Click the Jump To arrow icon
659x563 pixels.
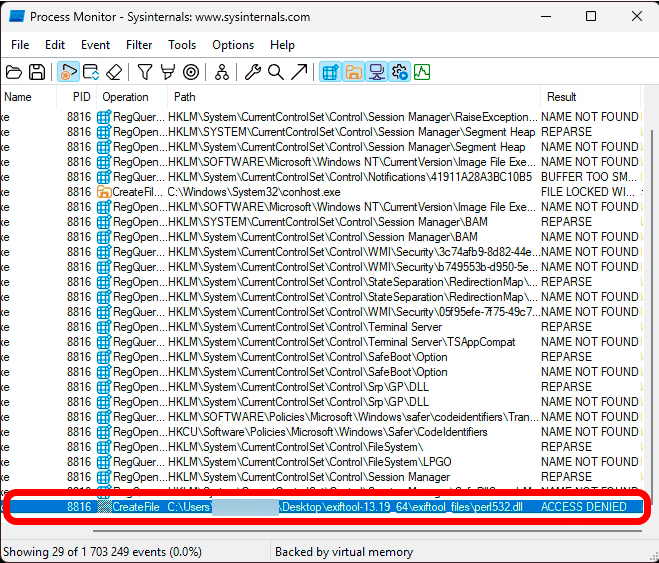pyautogui.click(x=298, y=72)
